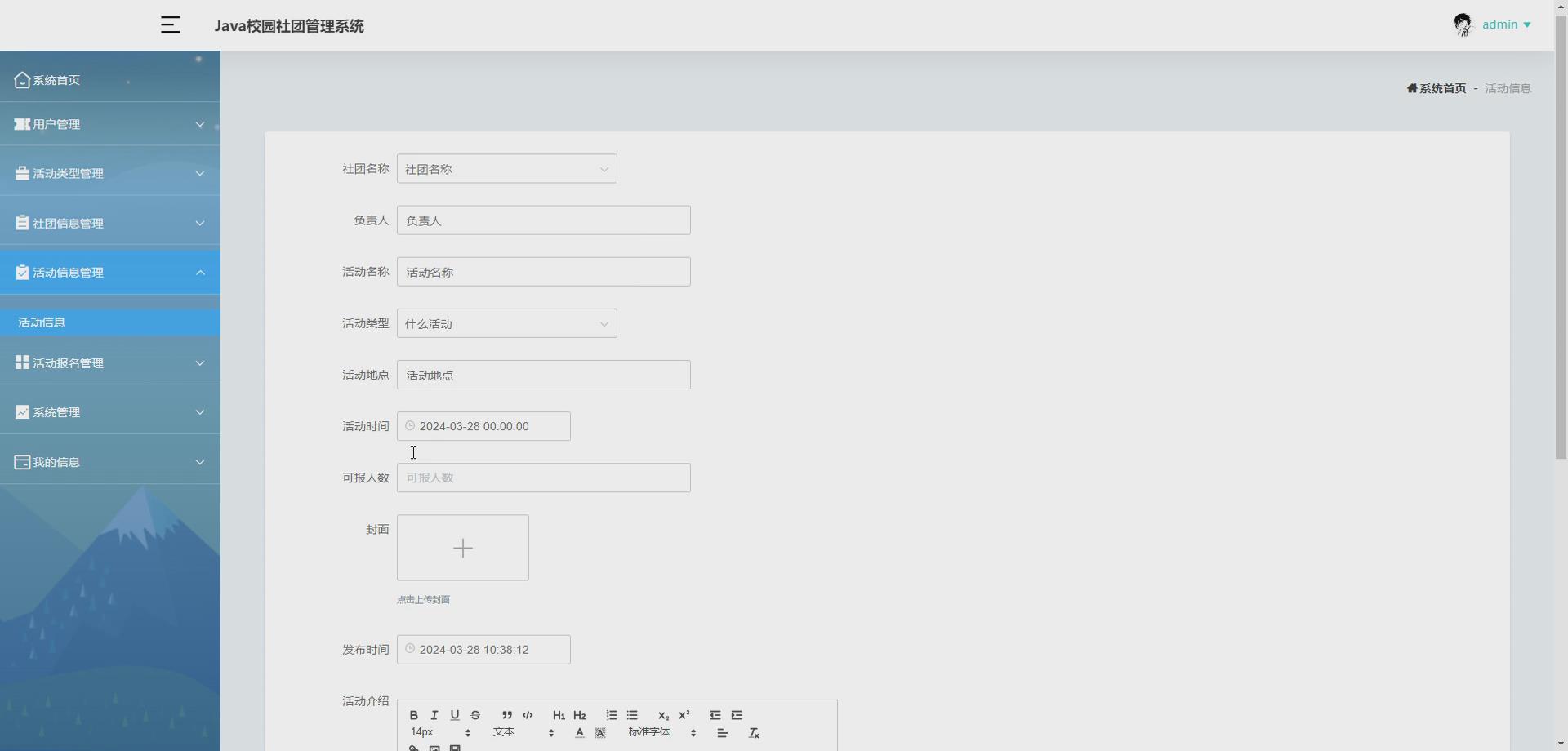The width and height of the screenshot is (1568, 751).
Task: Toggle the hamburger sidebar menu icon
Action: pyautogui.click(x=170, y=25)
